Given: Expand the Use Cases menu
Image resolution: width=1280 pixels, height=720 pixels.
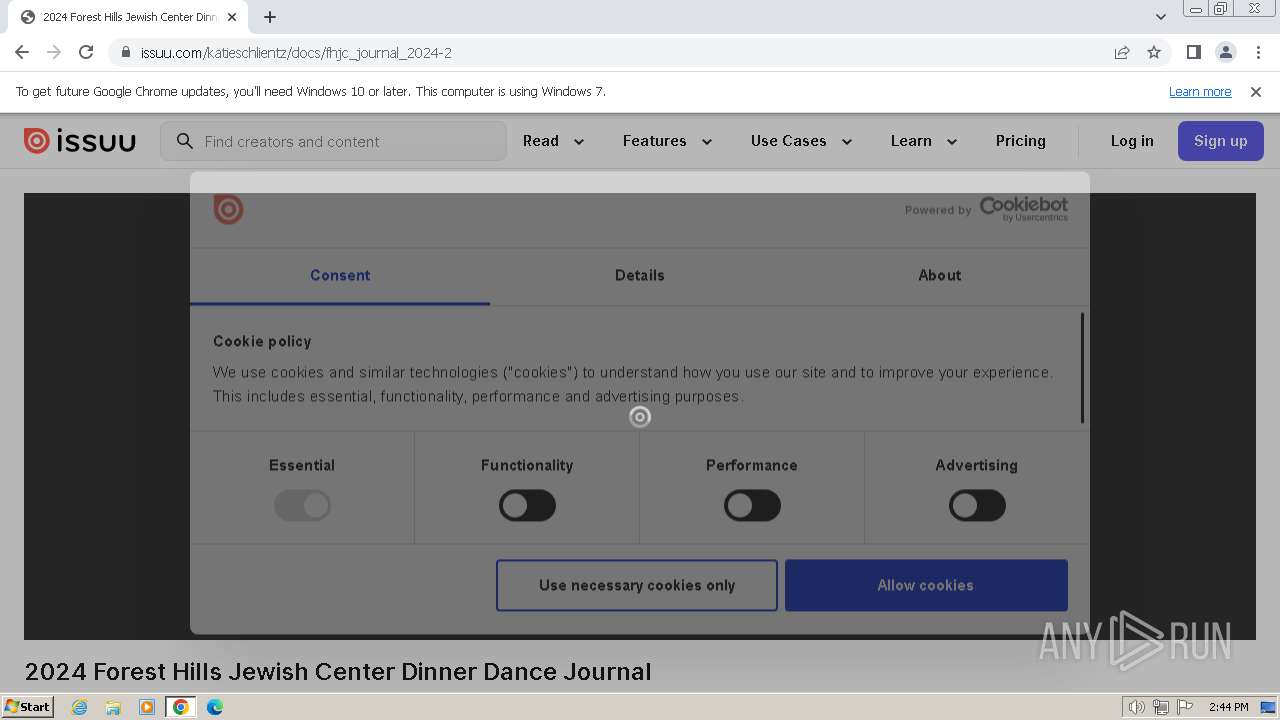Looking at the screenshot, I should (x=801, y=141).
